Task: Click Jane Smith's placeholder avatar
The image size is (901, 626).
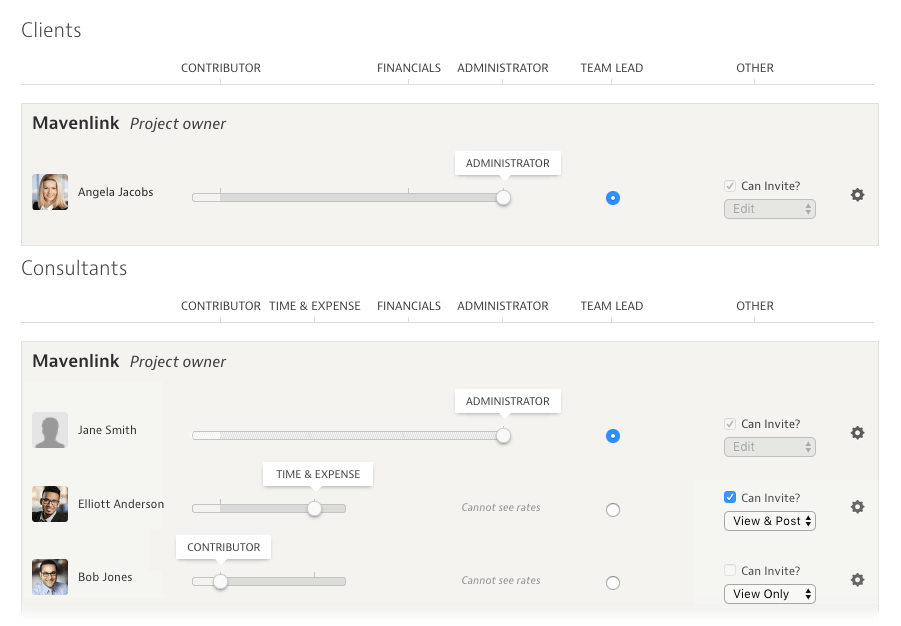Action: (50, 430)
